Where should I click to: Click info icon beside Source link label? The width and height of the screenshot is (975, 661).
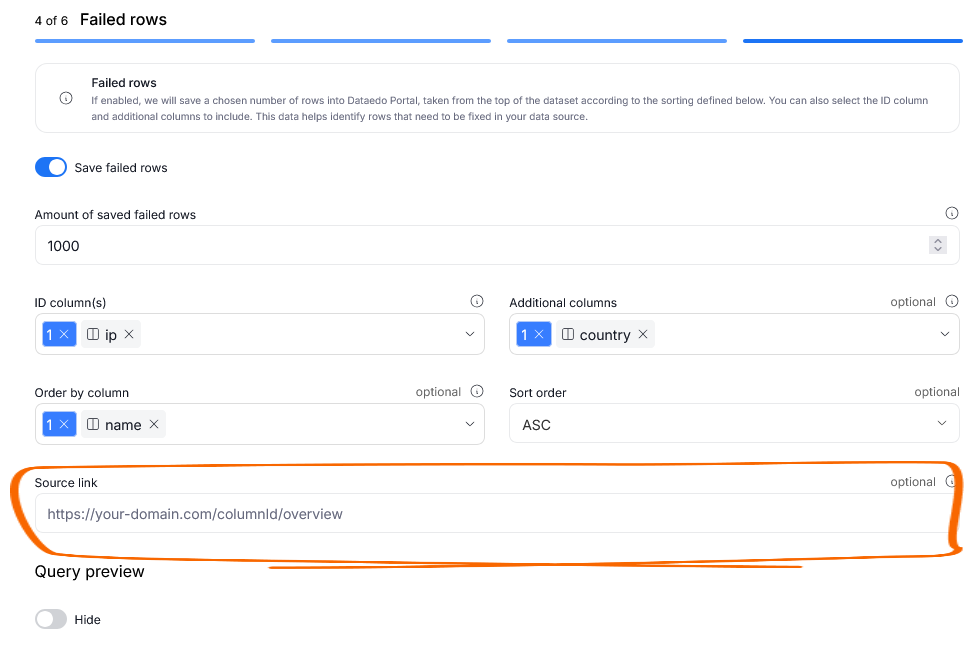[951, 482]
